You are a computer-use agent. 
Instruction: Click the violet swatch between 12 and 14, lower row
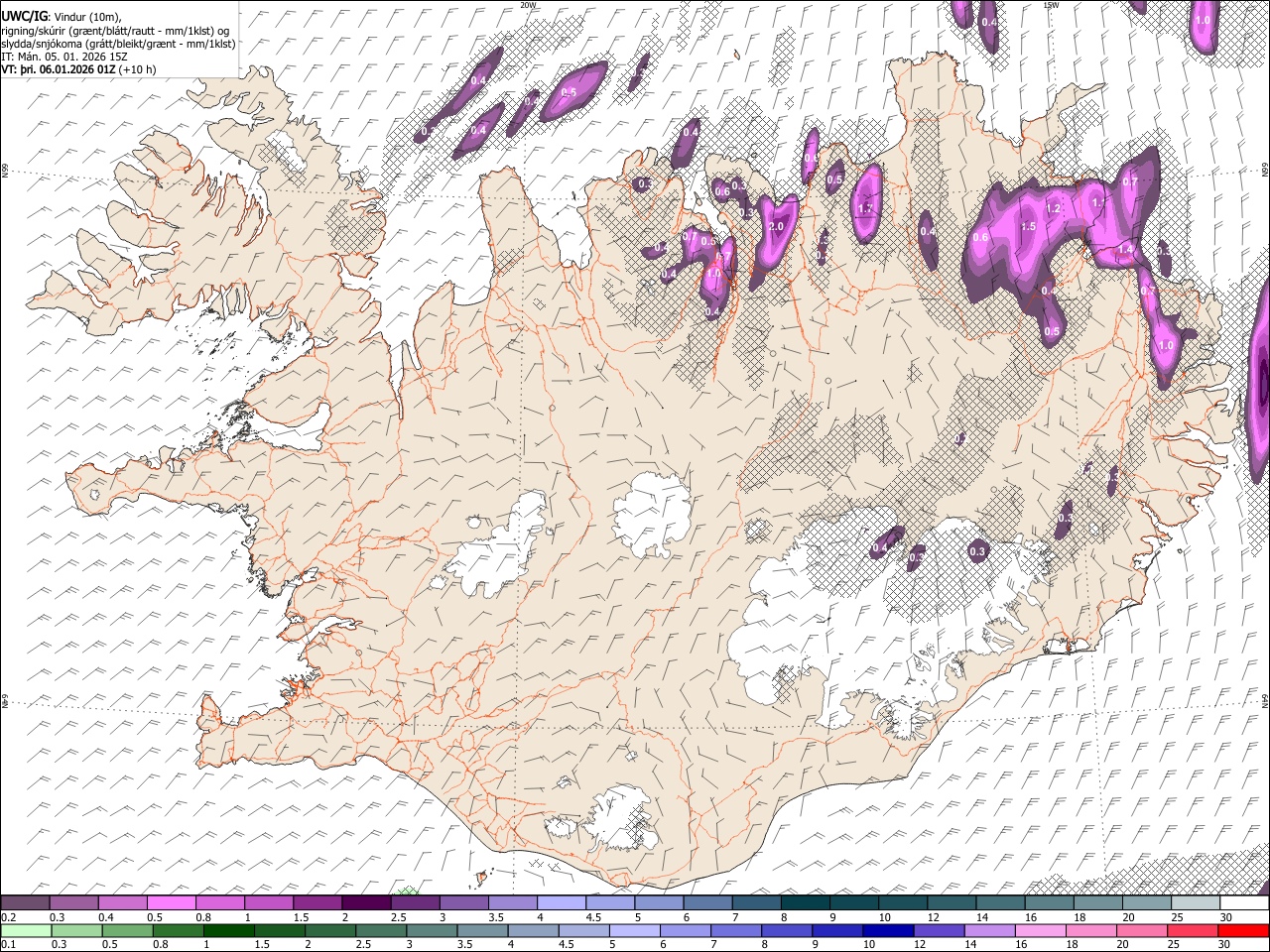click(x=939, y=930)
